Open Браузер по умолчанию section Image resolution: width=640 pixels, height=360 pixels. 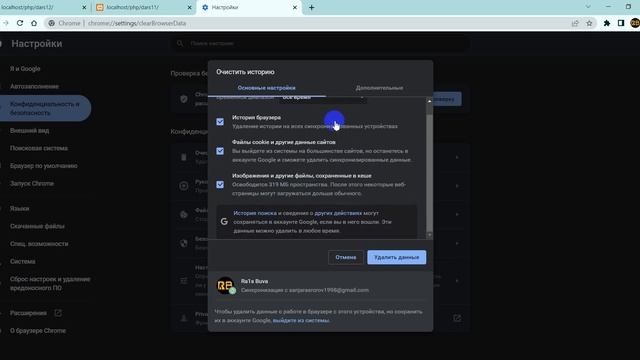click(x=44, y=166)
